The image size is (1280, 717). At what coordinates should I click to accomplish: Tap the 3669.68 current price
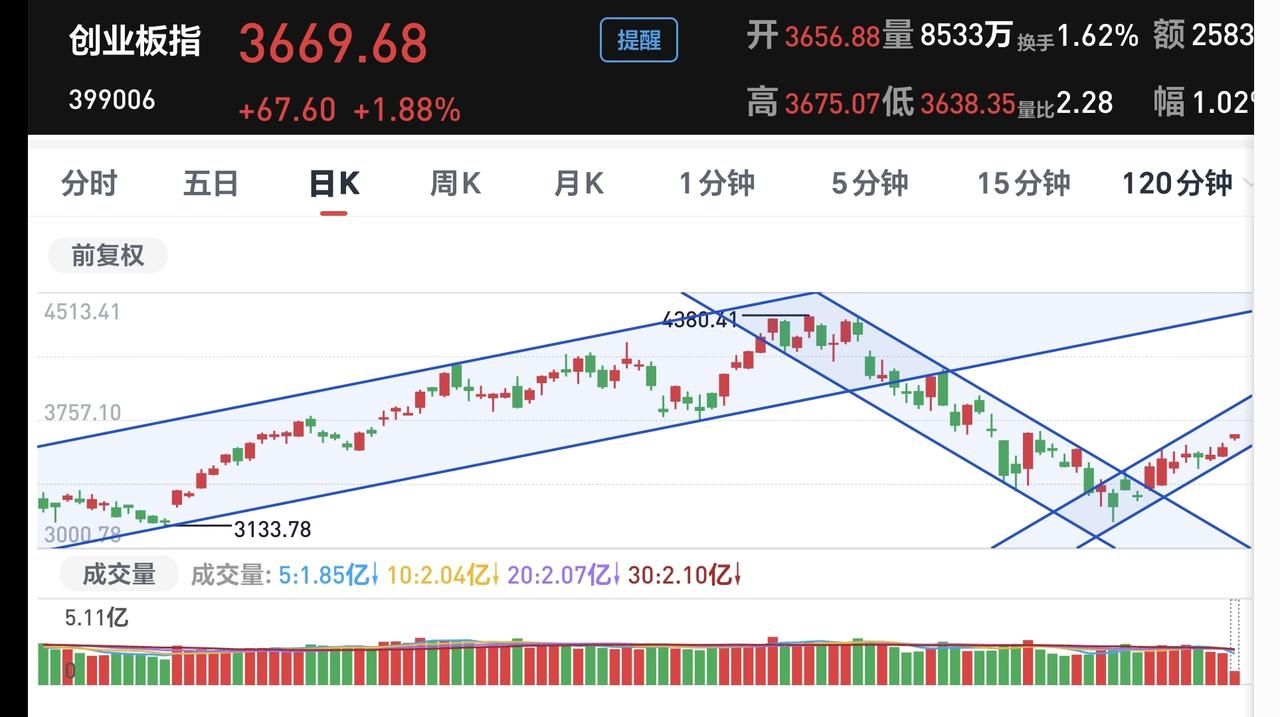pos(333,44)
